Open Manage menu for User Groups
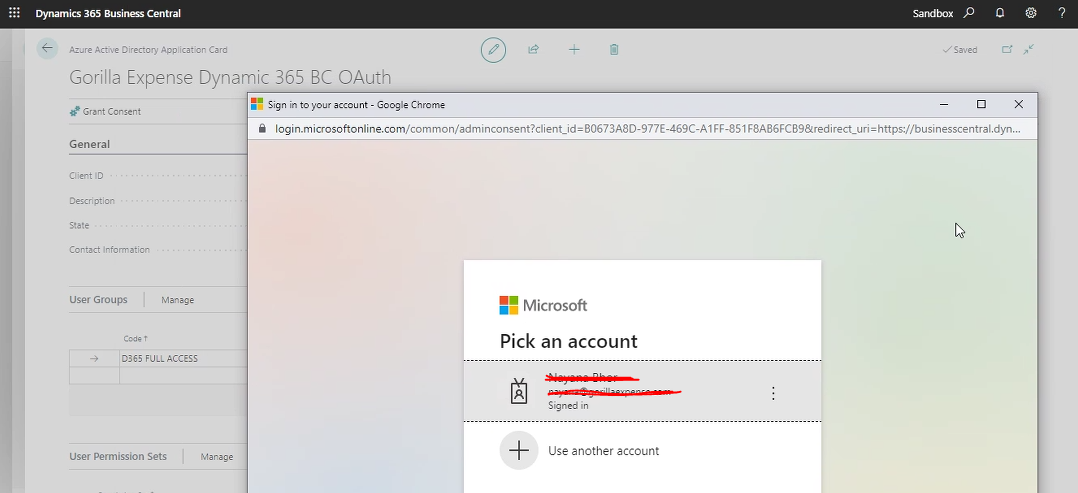Viewport: 1078px width, 493px height. coord(177,300)
